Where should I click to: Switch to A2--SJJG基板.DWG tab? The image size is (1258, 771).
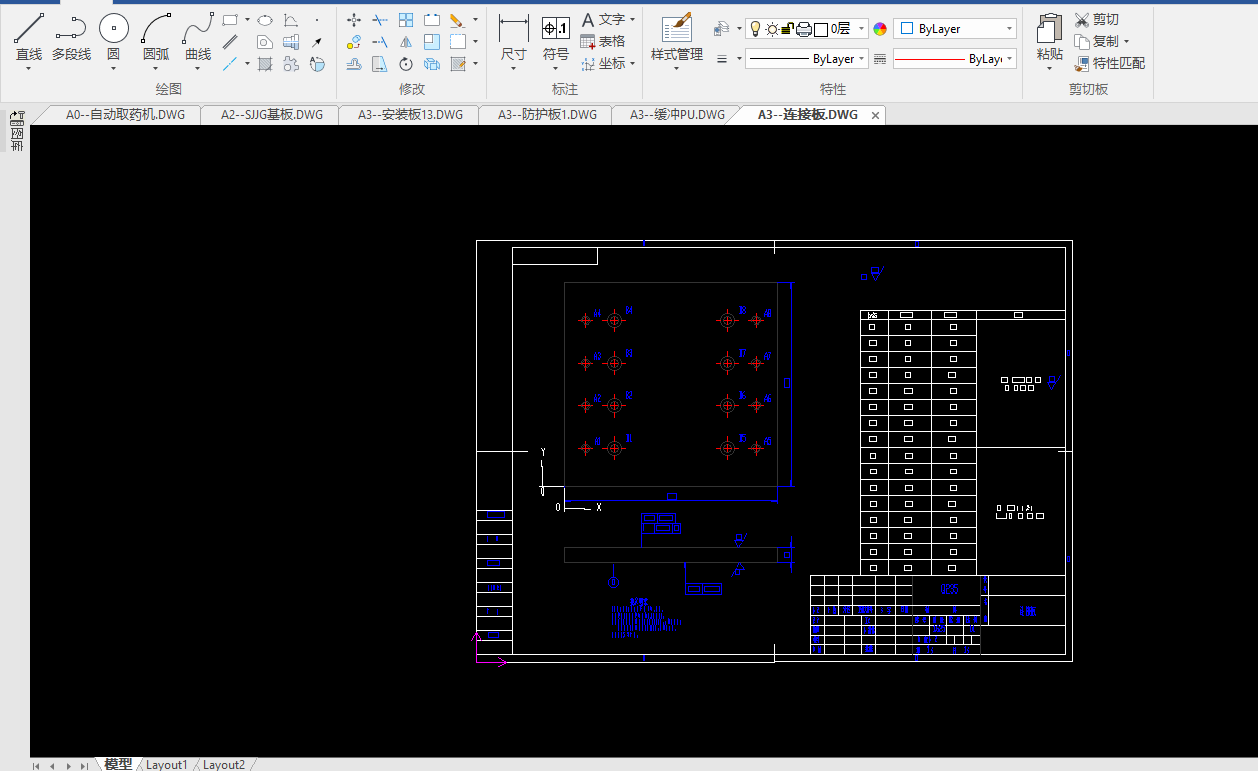click(x=272, y=115)
